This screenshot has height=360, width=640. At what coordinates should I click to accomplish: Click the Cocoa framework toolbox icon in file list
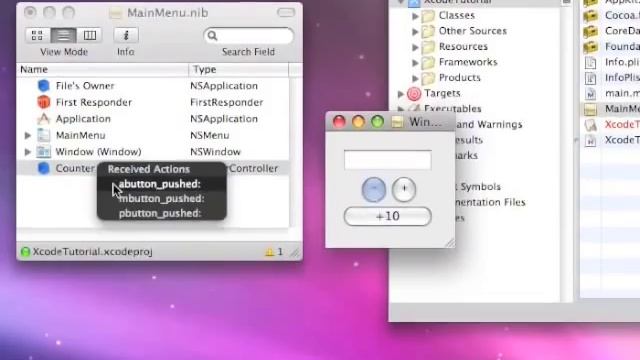(x=591, y=16)
